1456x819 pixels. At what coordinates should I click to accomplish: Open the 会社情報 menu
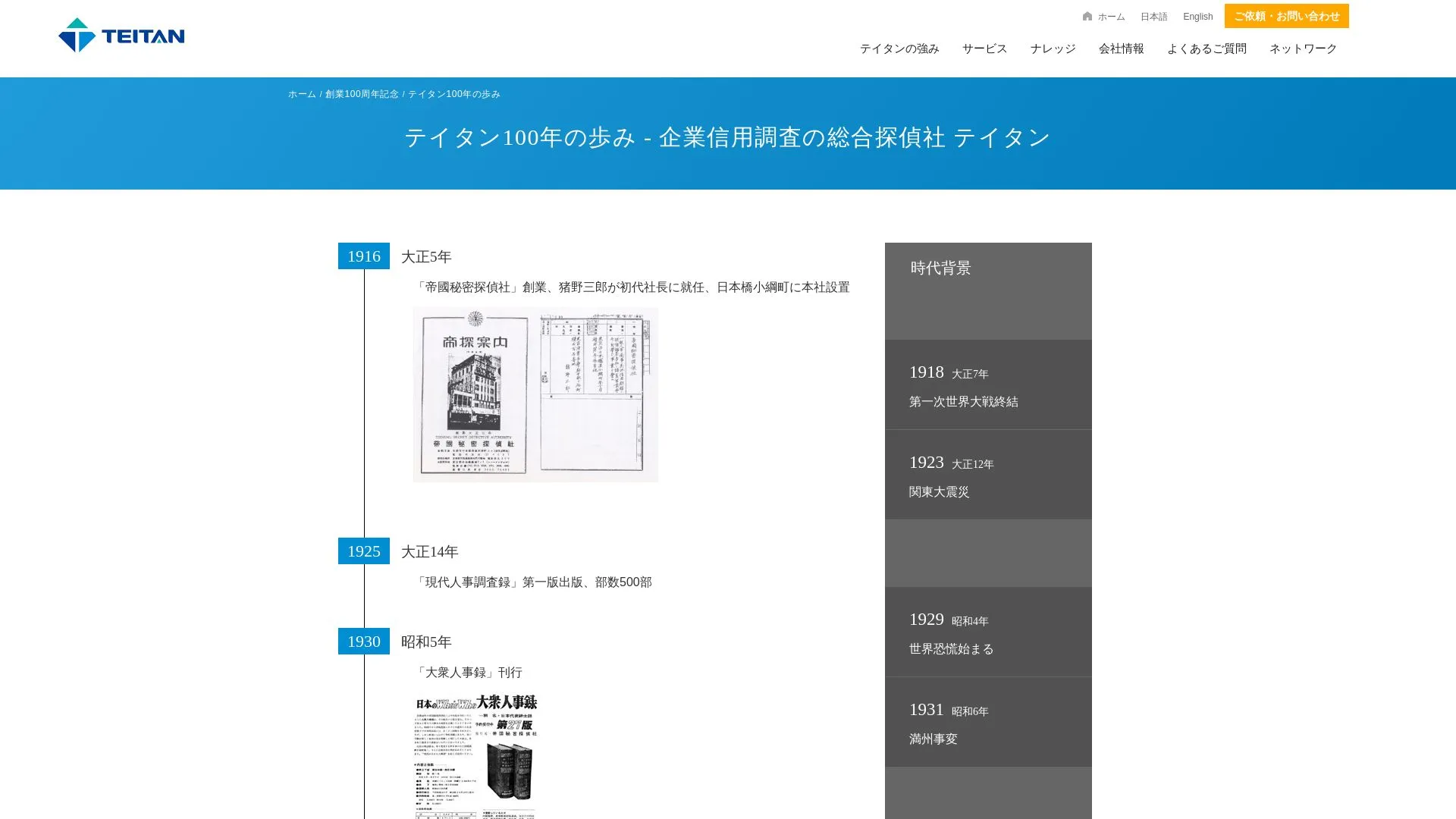(x=1121, y=49)
